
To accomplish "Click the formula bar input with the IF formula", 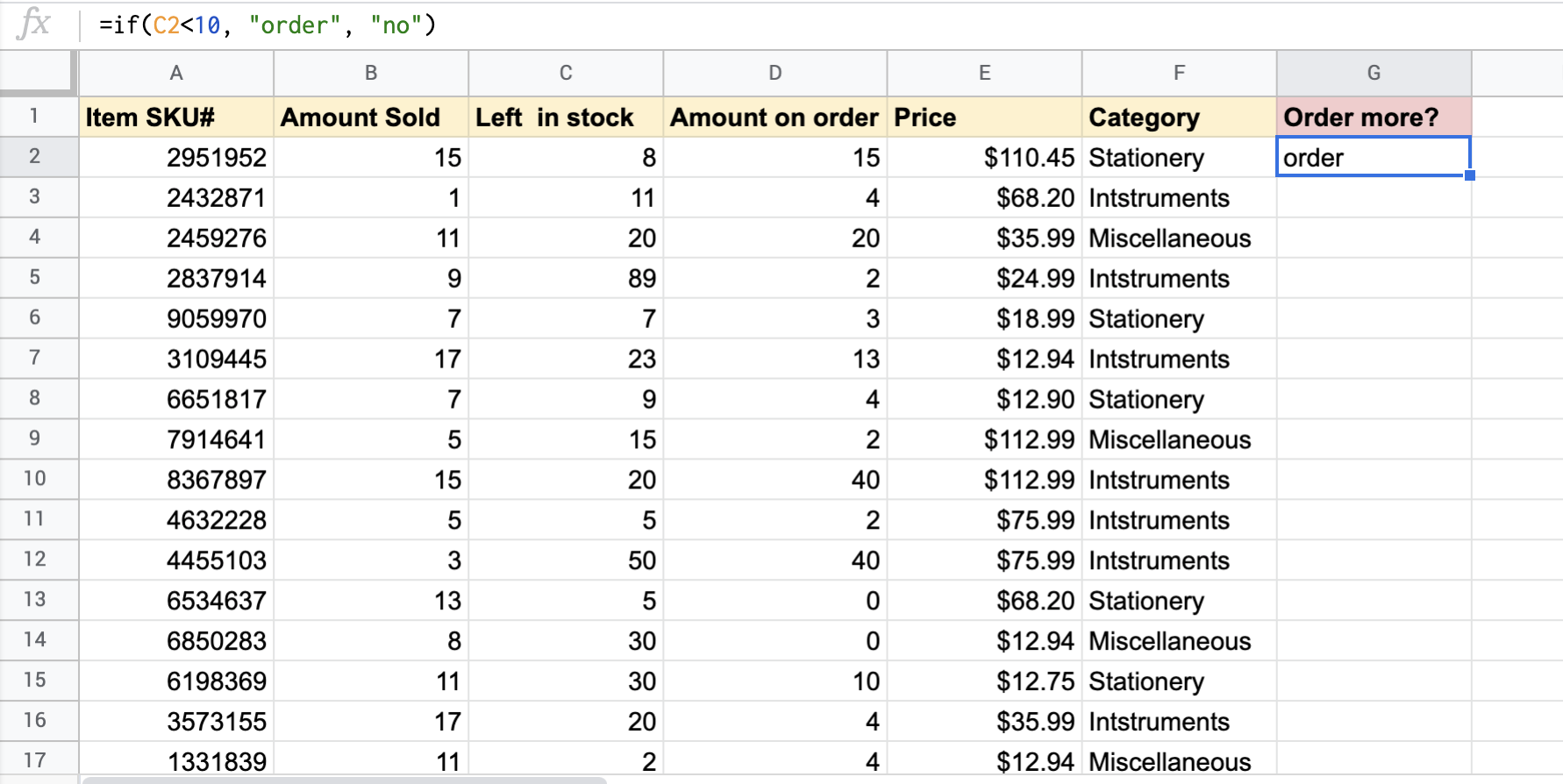I will [x=820, y=25].
